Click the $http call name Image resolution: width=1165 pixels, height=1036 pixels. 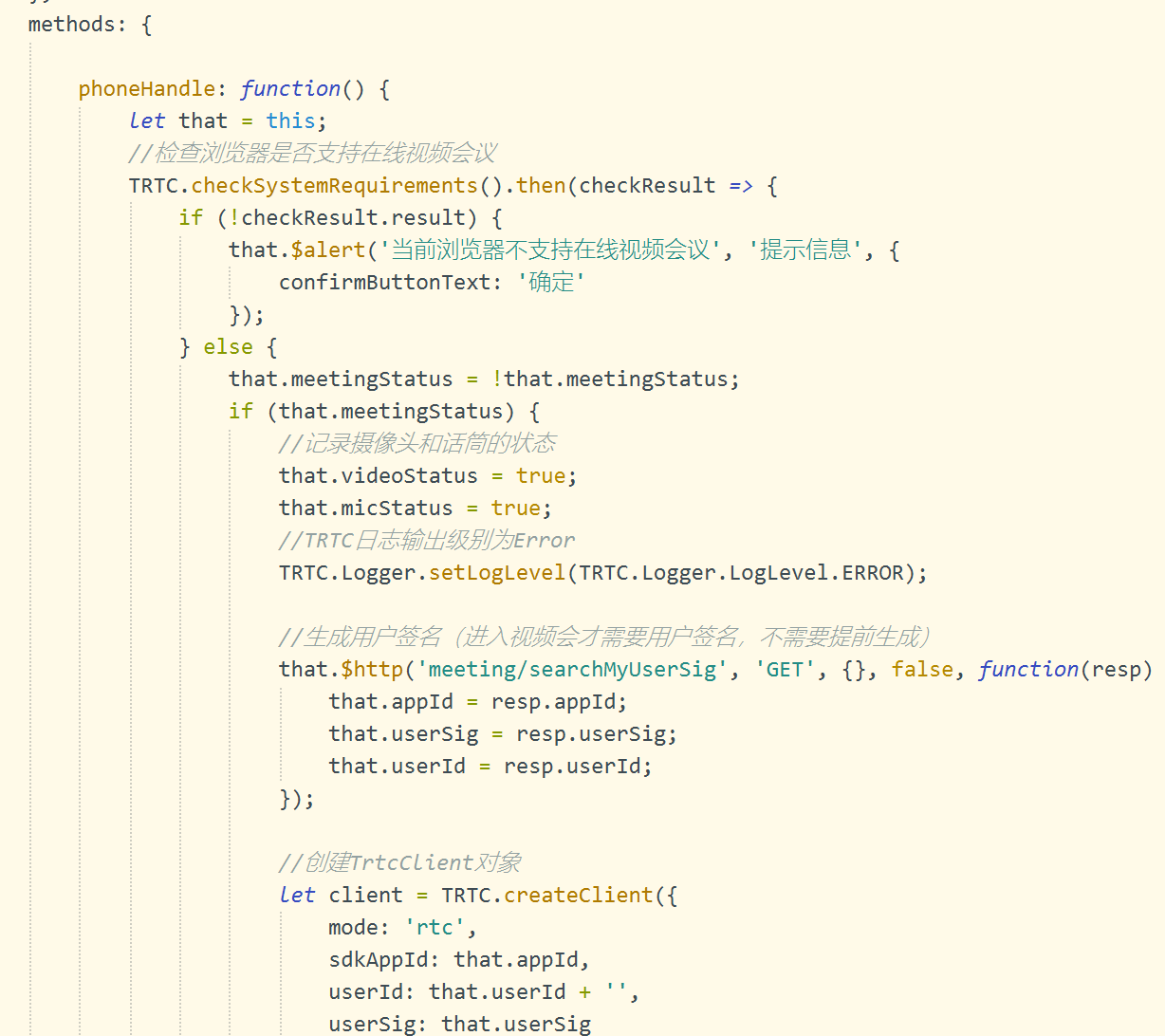click(x=372, y=670)
